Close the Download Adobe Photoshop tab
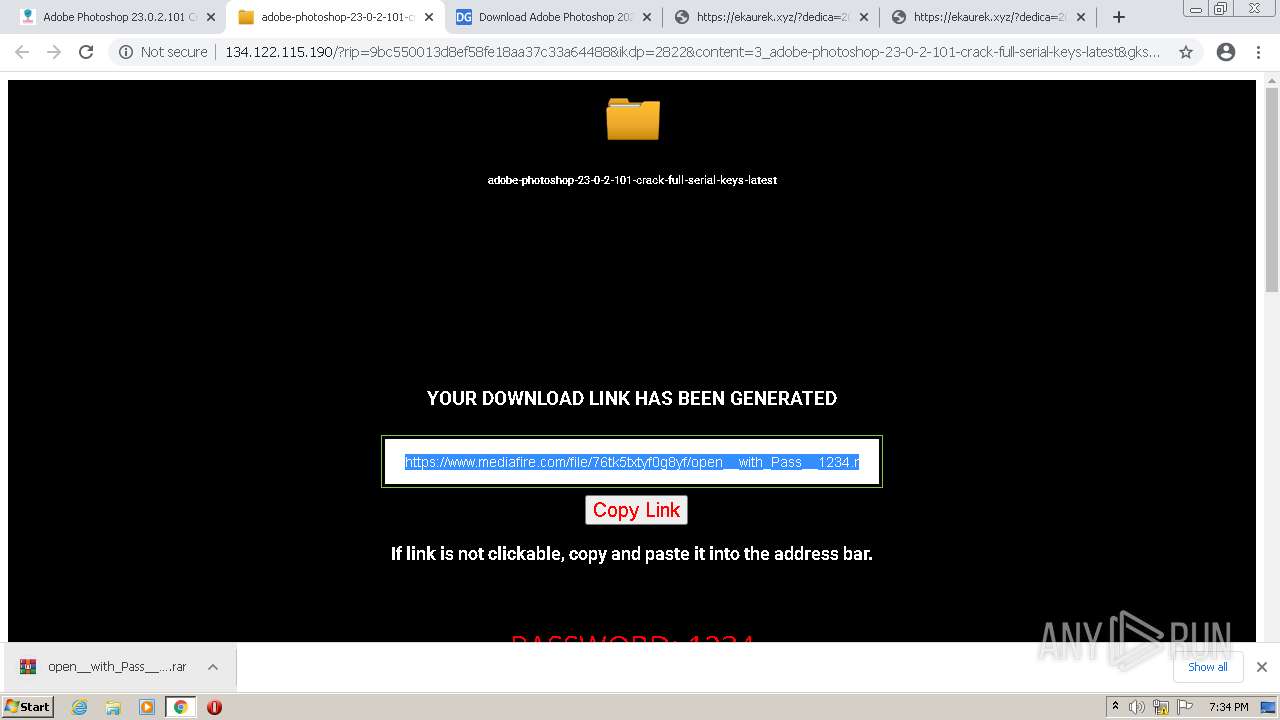This screenshot has height=720, width=1280. pos(646,17)
